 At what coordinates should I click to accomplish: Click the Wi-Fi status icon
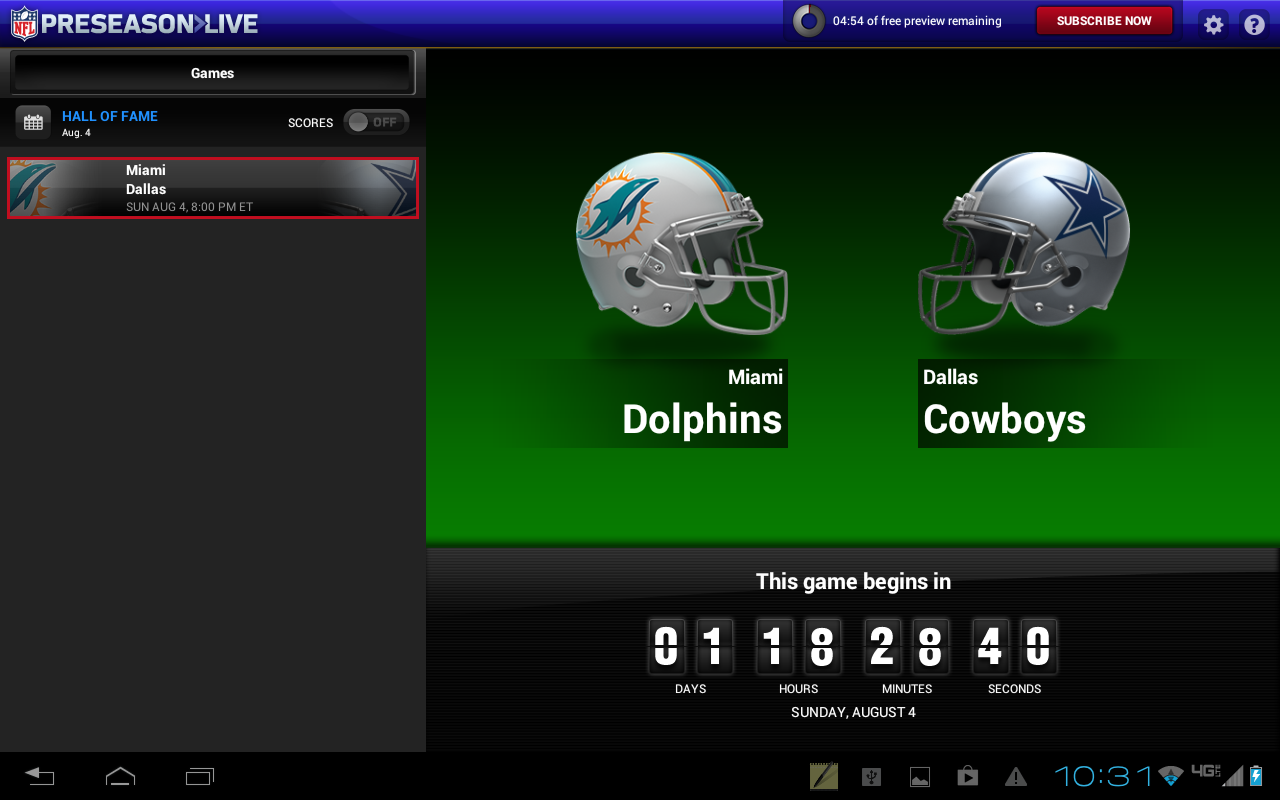click(x=1170, y=776)
